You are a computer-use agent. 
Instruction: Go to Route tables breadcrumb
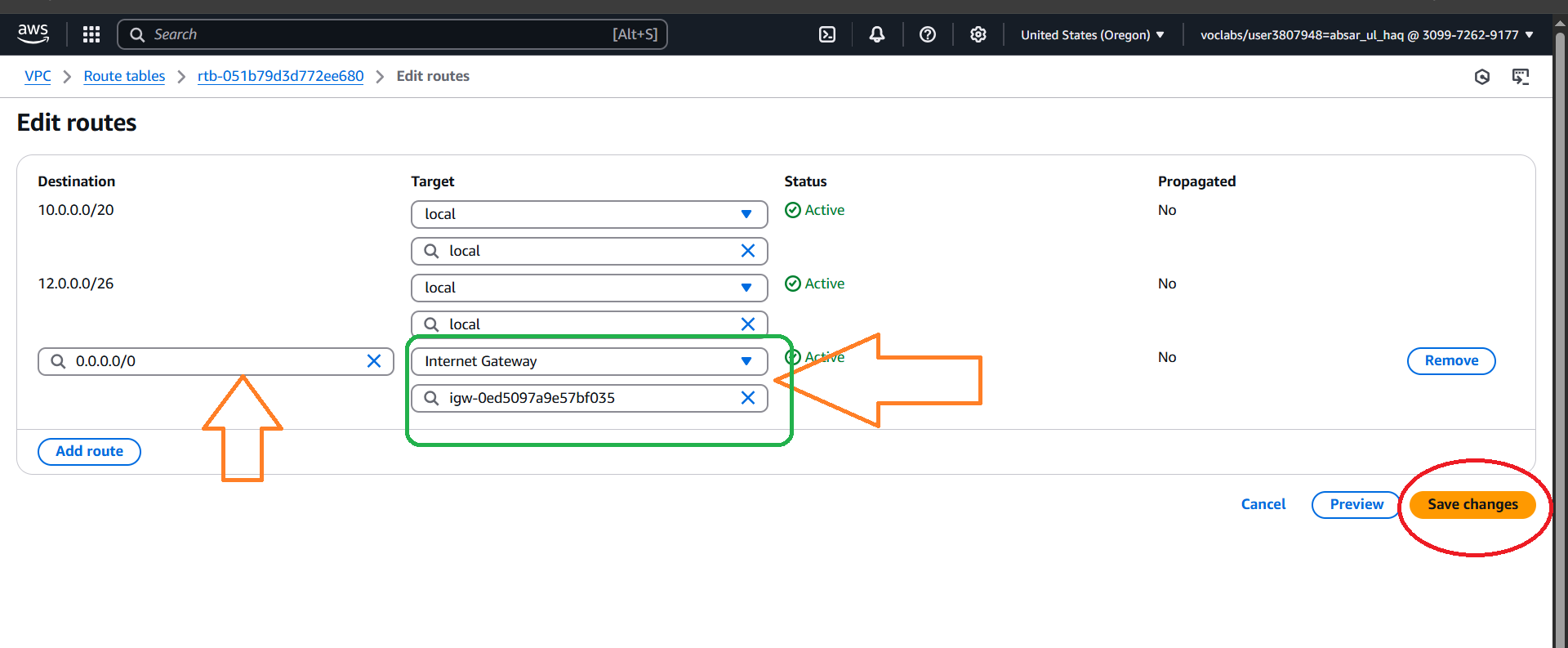point(124,76)
